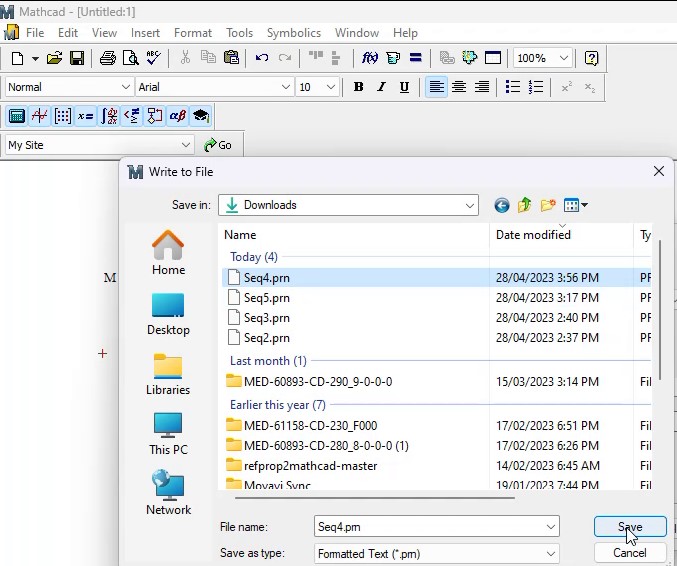Open the zoom percentage dropdown
The image size is (677, 566).
[x=564, y=58]
